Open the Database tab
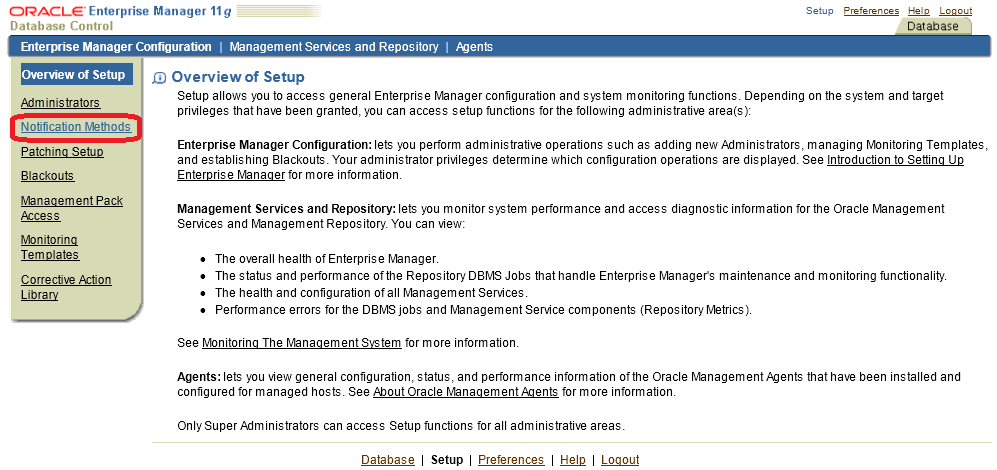The width and height of the screenshot is (997, 470). tap(933, 26)
